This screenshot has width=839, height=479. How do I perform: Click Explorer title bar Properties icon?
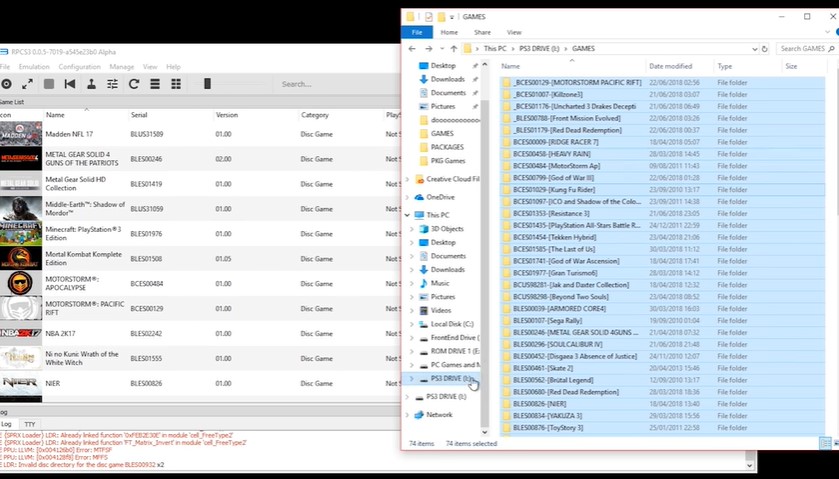tap(429, 17)
